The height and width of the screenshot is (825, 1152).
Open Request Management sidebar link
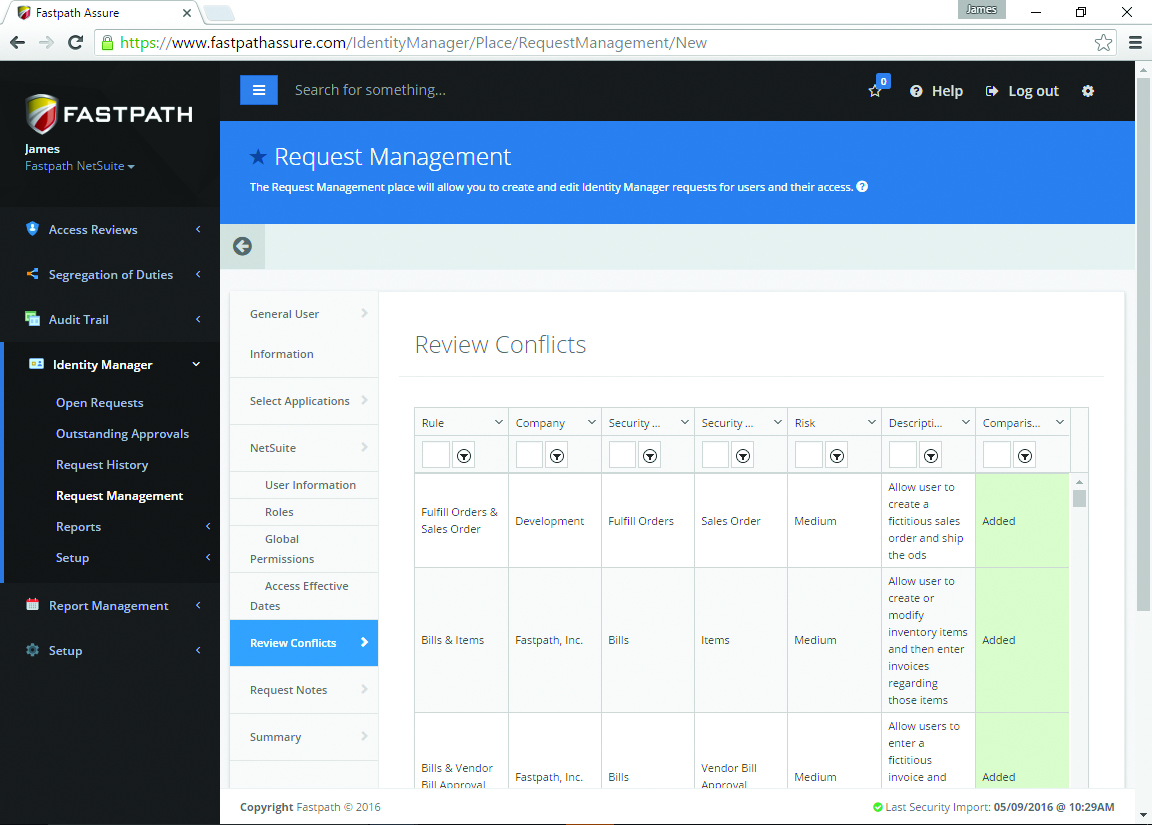click(120, 496)
